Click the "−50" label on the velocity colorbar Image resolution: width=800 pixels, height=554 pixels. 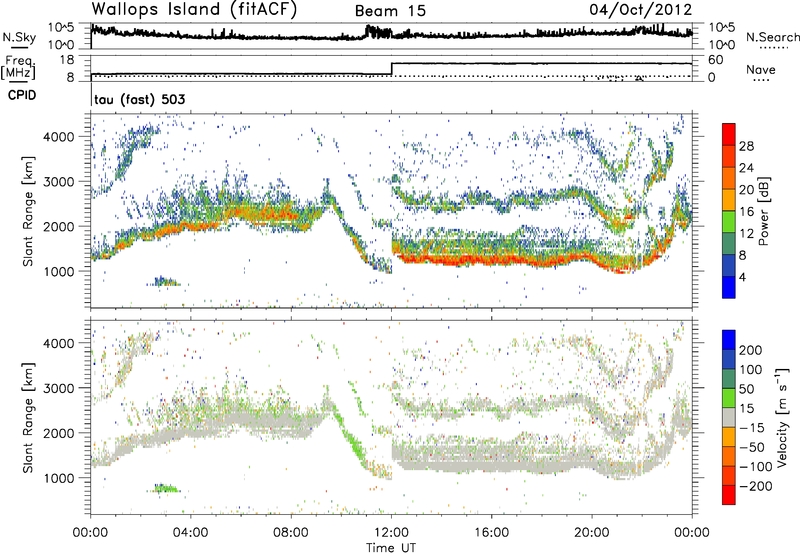752,447
